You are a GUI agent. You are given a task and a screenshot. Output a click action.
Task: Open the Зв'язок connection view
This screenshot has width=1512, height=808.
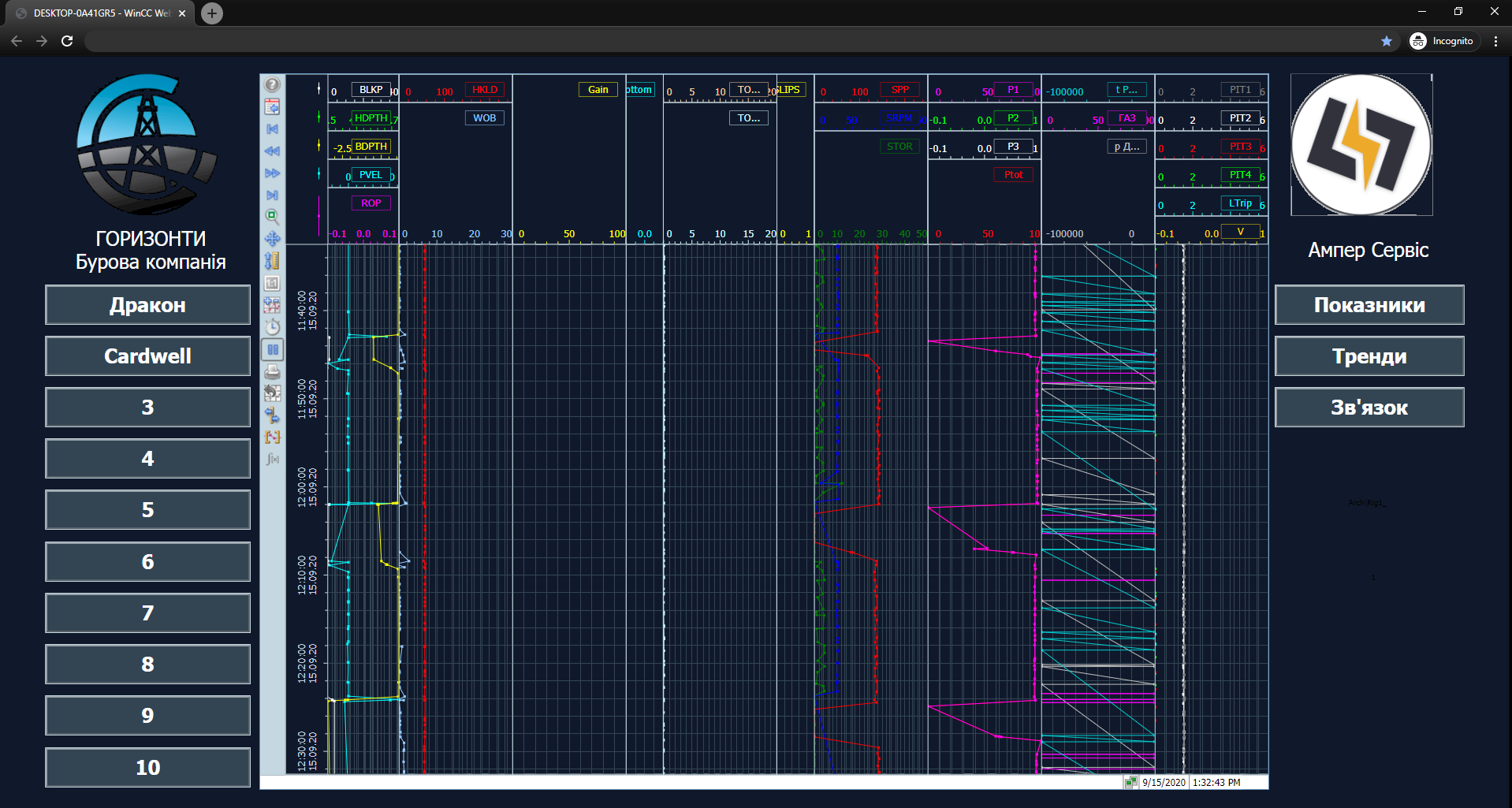click(1369, 408)
